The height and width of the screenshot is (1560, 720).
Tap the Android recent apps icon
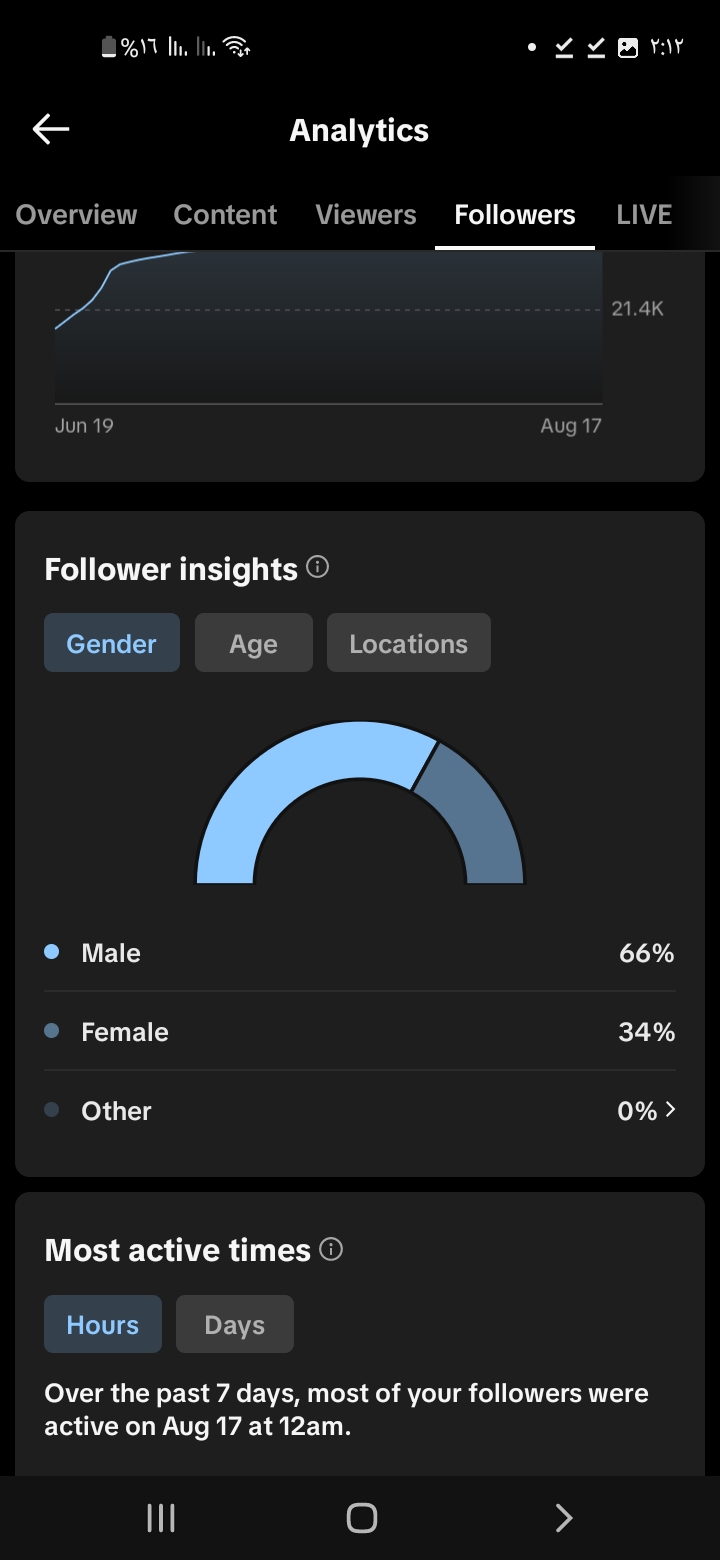point(161,1518)
